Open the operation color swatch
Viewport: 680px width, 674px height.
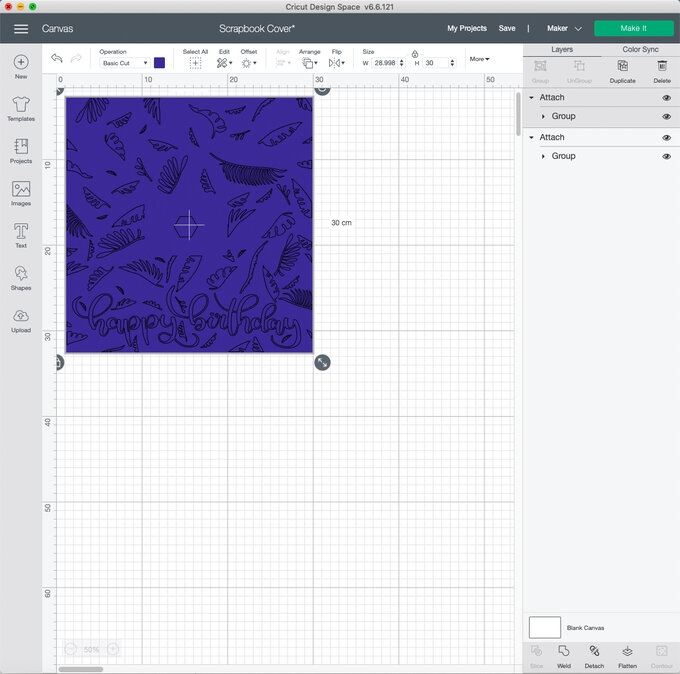[159, 63]
